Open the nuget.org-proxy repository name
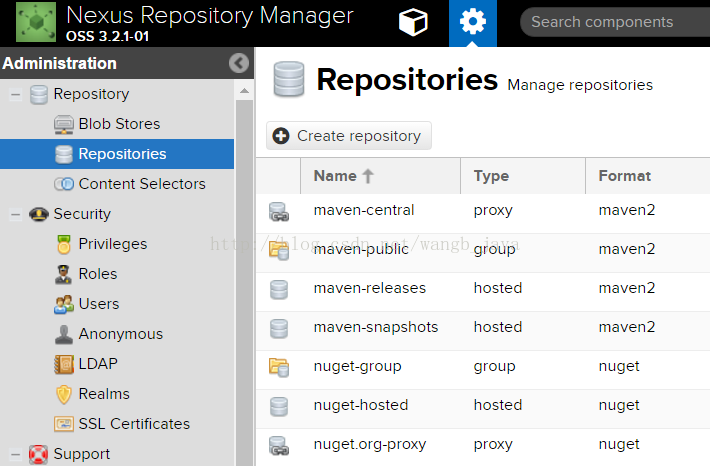 (370, 445)
